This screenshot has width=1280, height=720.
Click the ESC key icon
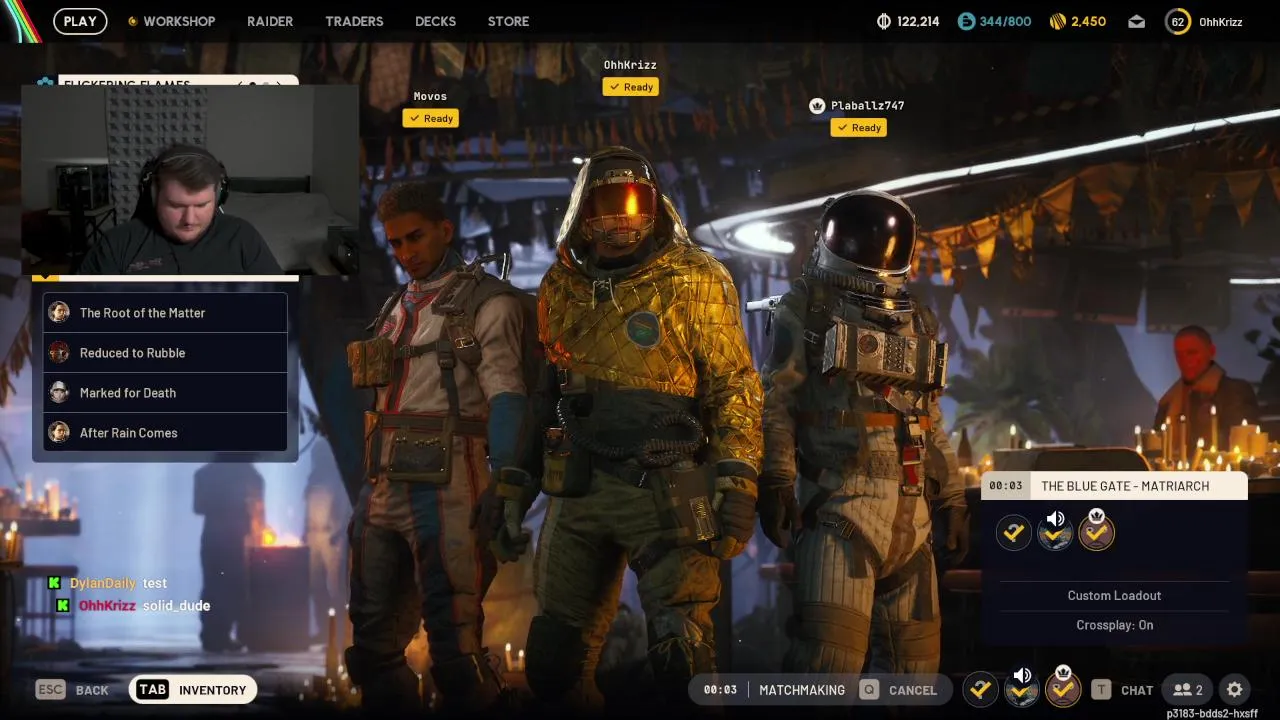[x=51, y=690]
